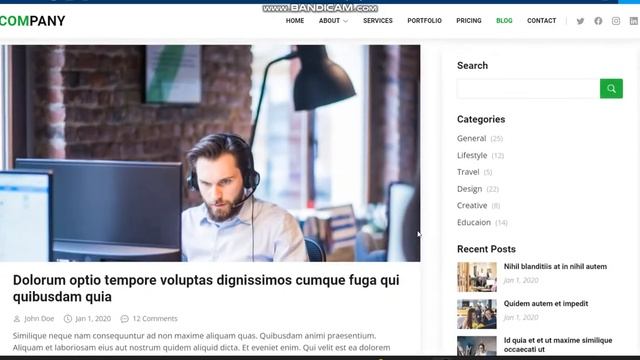
Task: Open the 'Dolorum optio tempore' post title
Action: (x=206, y=288)
